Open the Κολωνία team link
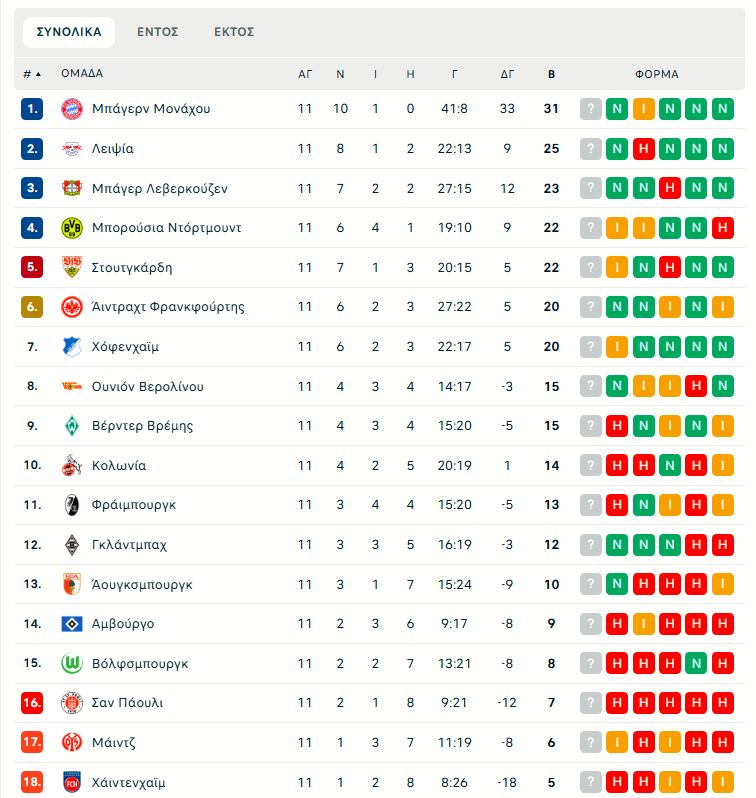 tap(119, 465)
